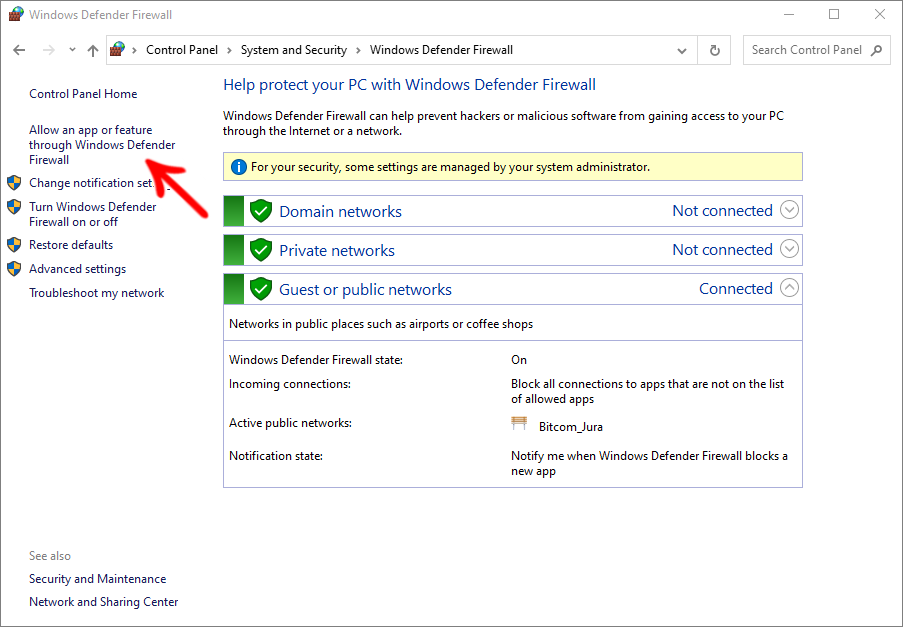This screenshot has height=627, width=903.
Task: Click the Bitcom_Jura network bench icon
Action: coord(519,424)
